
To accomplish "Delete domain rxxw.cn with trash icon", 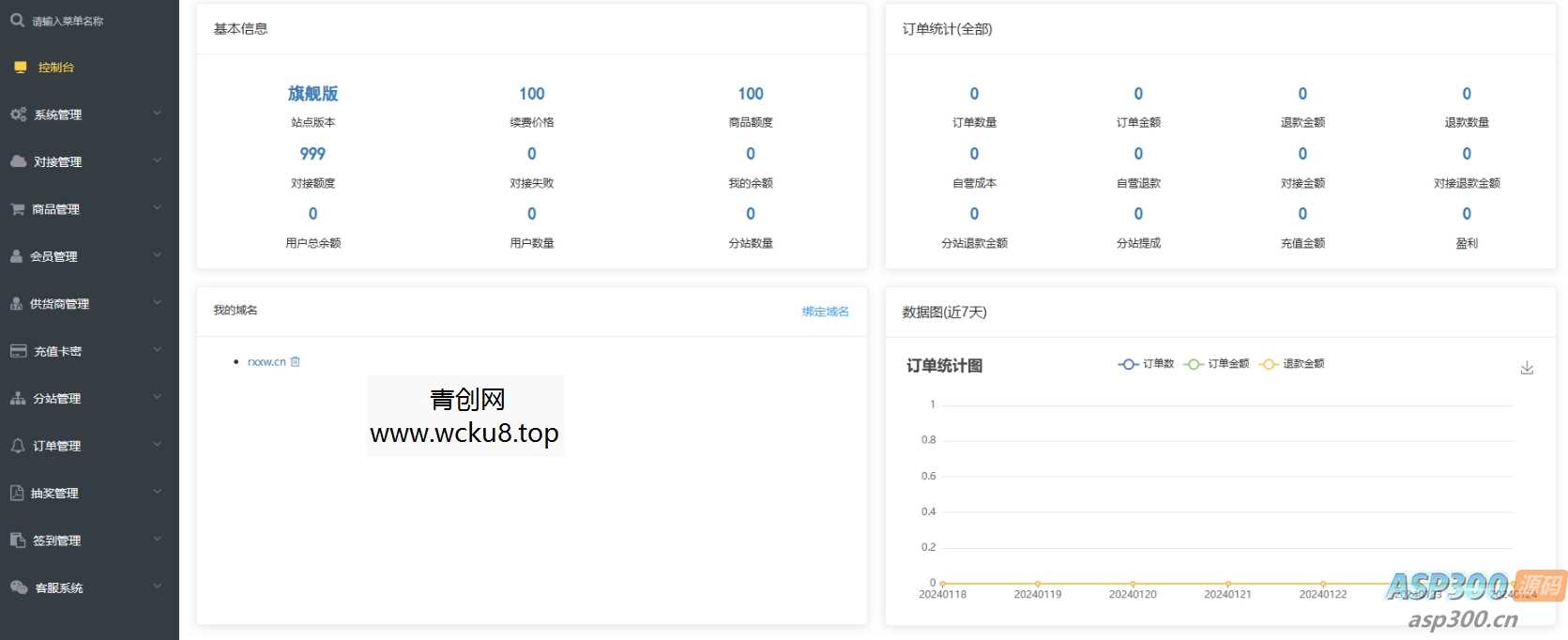I will coord(295,361).
